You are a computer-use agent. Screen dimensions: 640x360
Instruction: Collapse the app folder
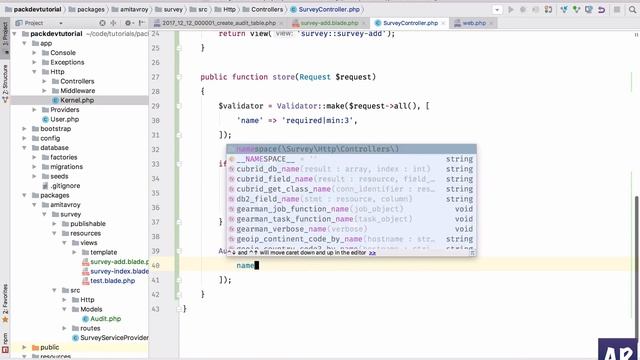[x=24, y=43]
